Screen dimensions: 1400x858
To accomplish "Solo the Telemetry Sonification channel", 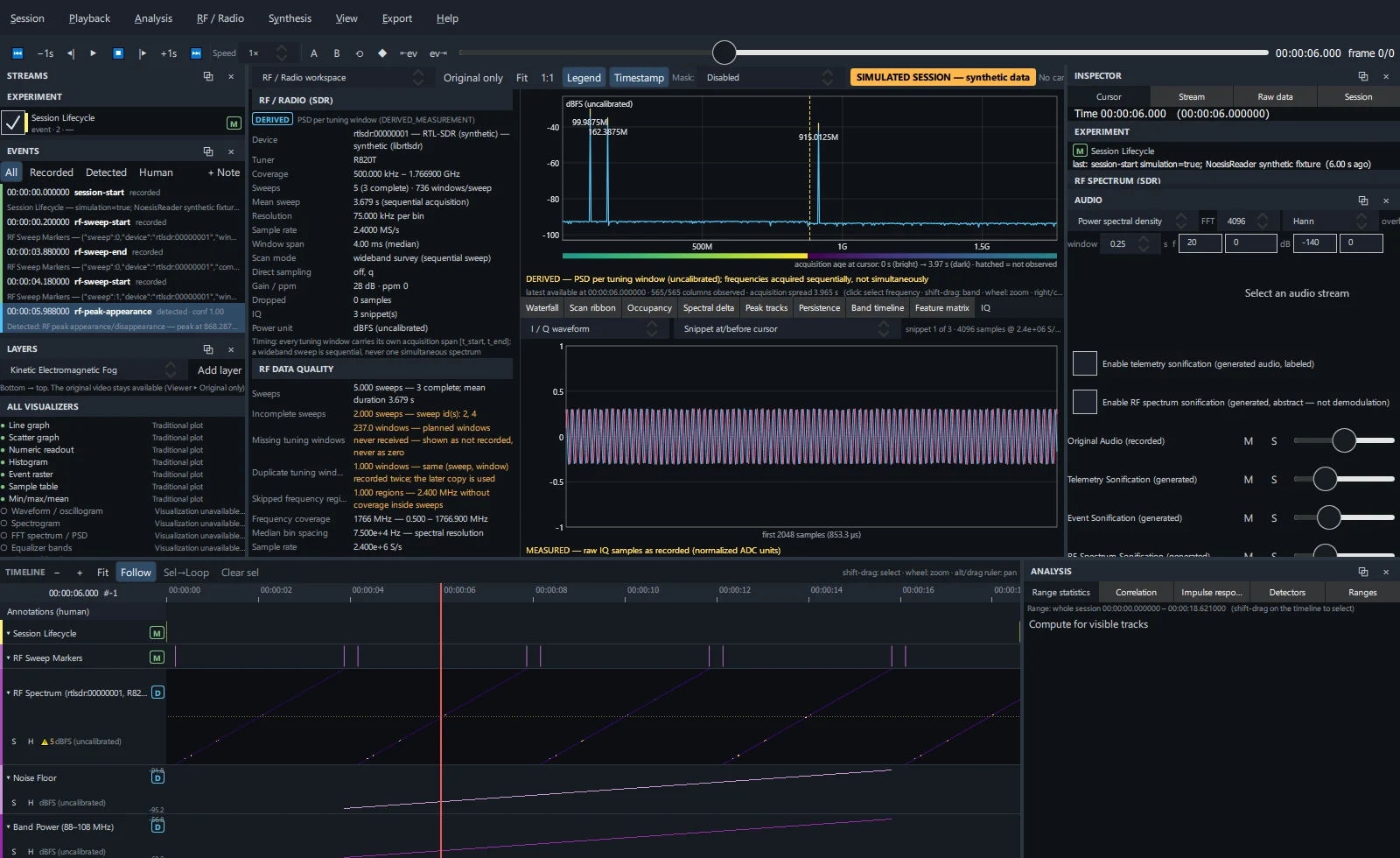I will [1274, 480].
